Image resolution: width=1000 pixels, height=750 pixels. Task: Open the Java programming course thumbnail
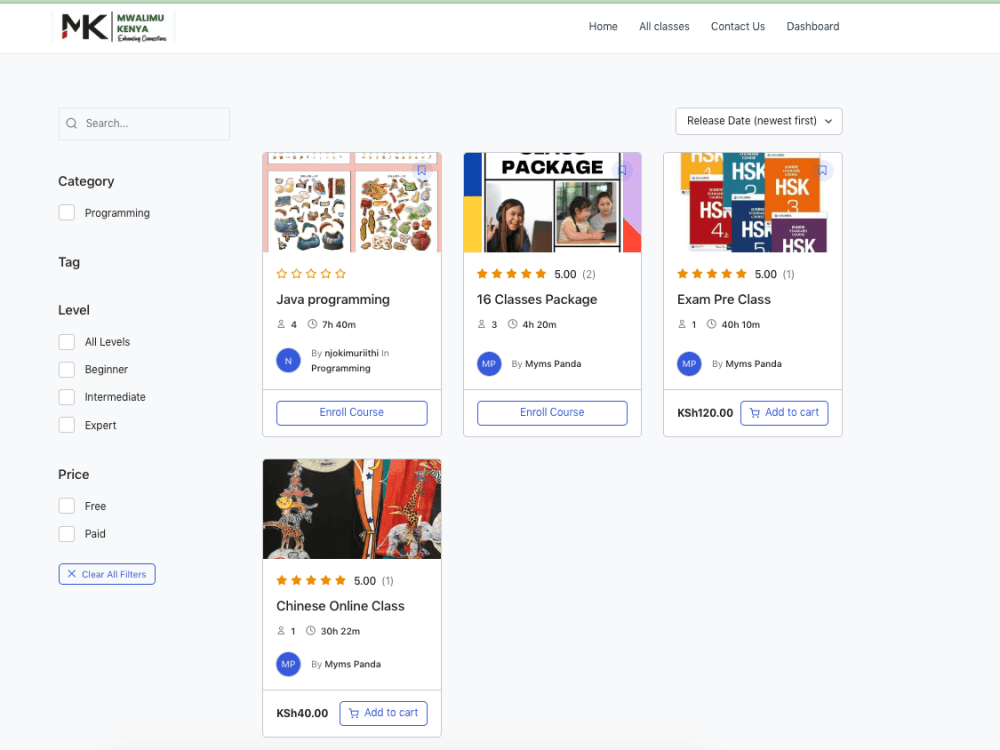click(352, 202)
